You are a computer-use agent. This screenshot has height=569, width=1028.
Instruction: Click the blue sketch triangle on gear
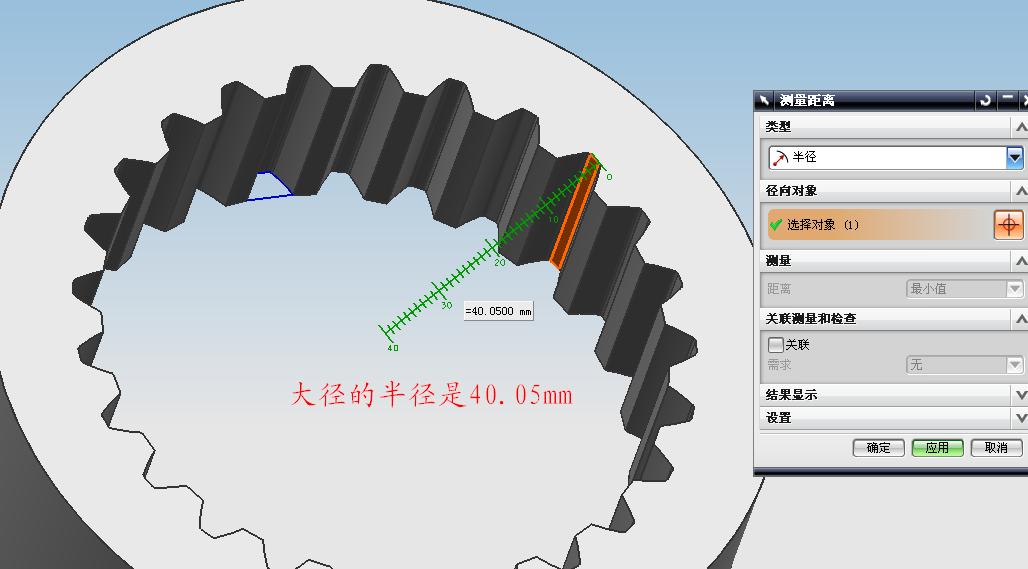point(269,186)
